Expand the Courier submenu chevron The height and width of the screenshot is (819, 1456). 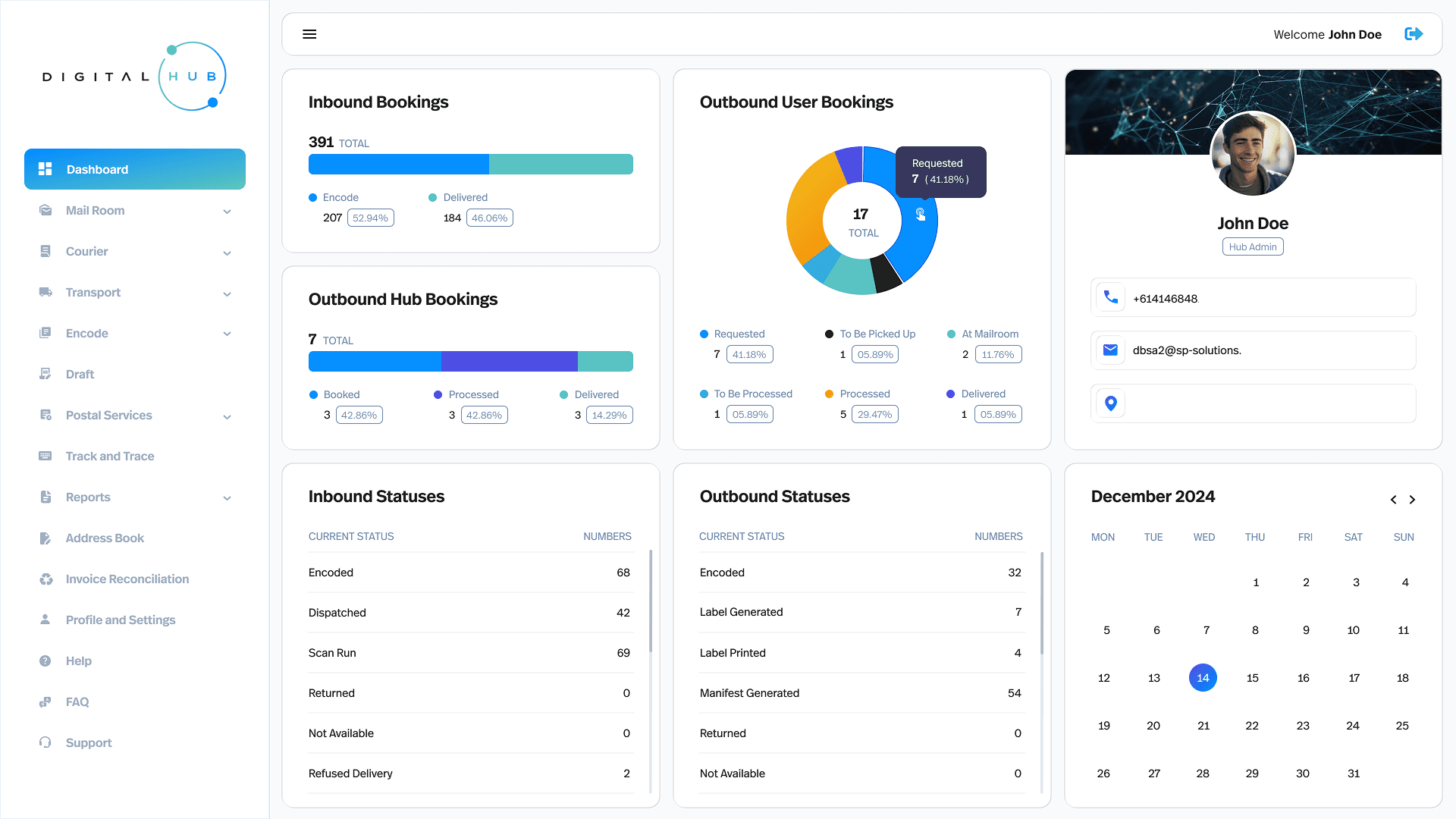click(227, 253)
